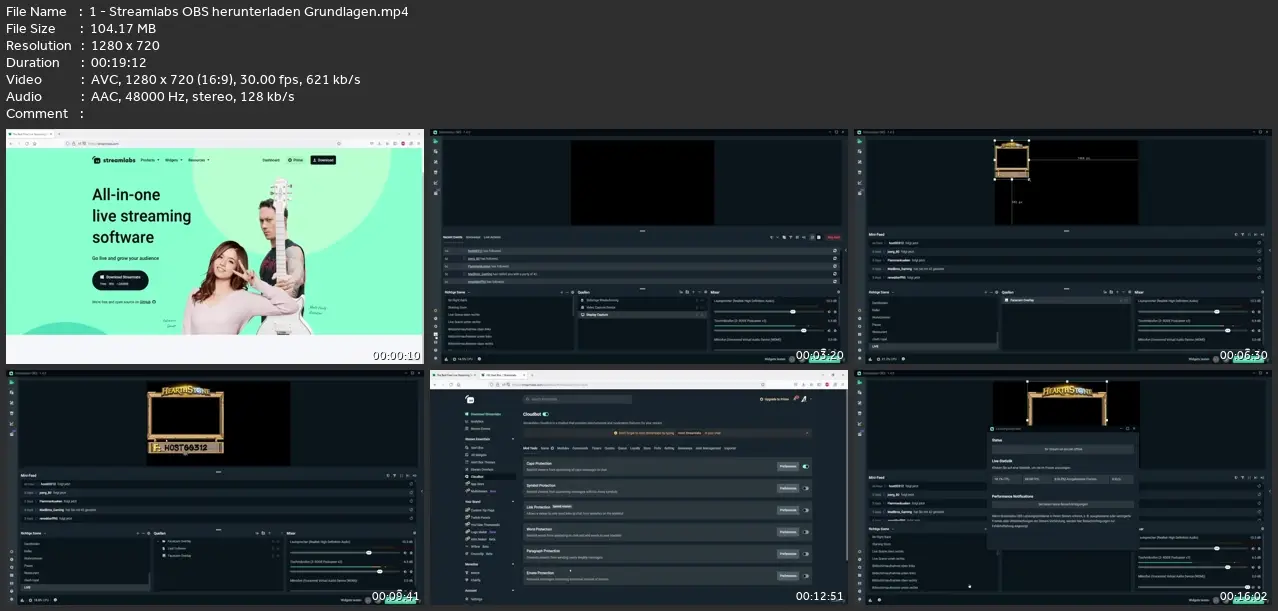Open the Github link under the download button
The width and height of the screenshot is (1278, 611).
[145, 302]
